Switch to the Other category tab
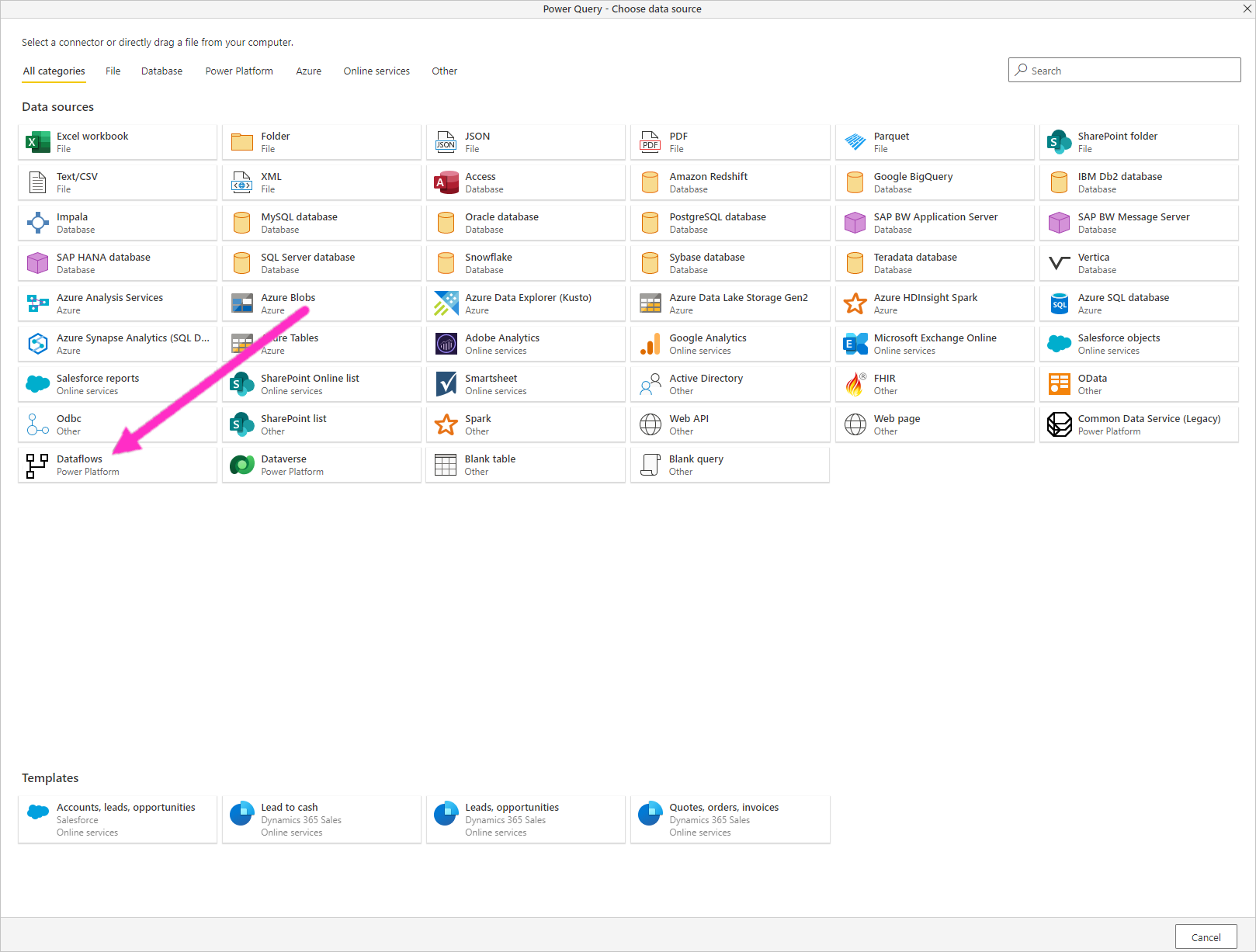This screenshot has width=1256, height=952. (445, 71)
